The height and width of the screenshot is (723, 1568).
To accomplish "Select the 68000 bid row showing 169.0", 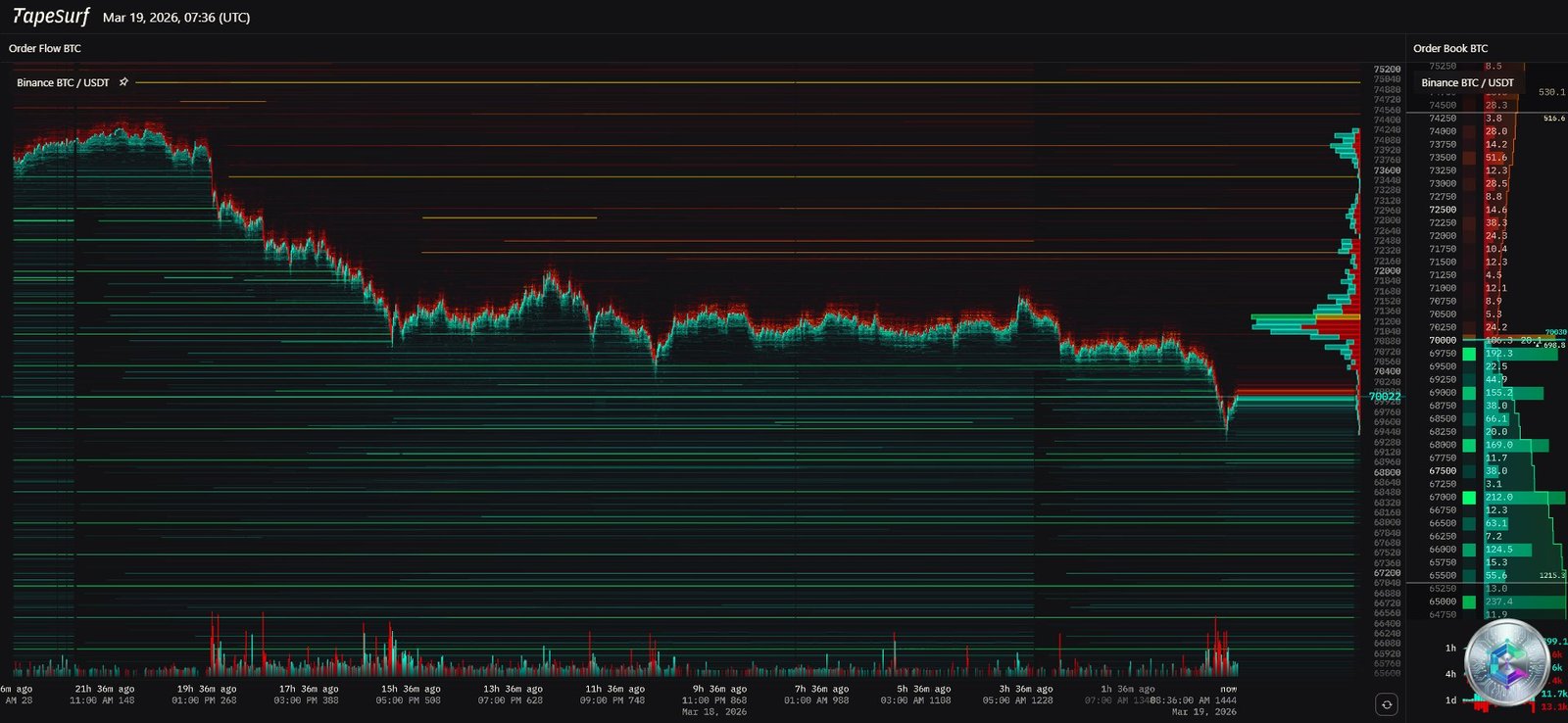I will (1486, 445).
